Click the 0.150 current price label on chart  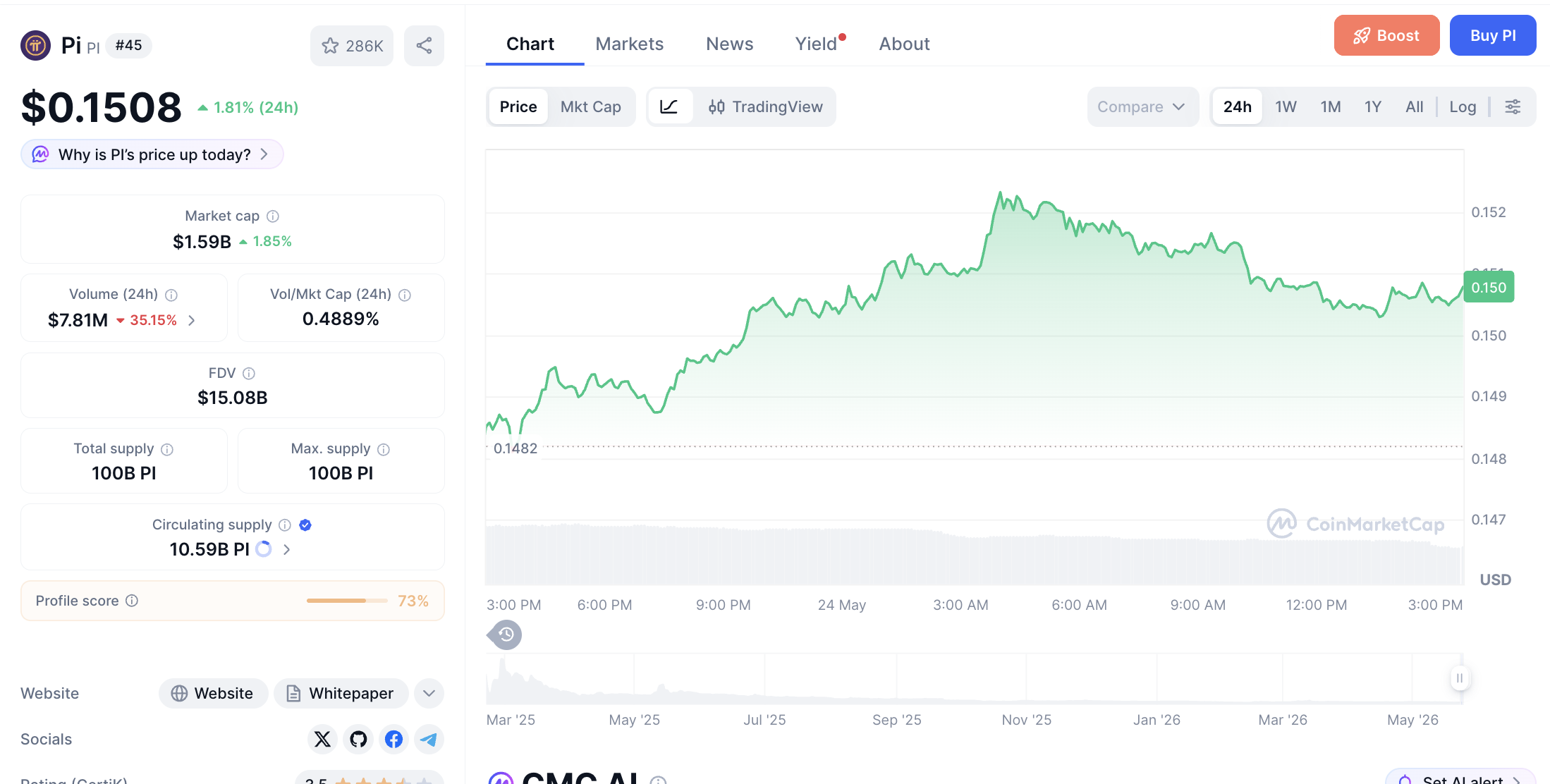click(1489, 288)
